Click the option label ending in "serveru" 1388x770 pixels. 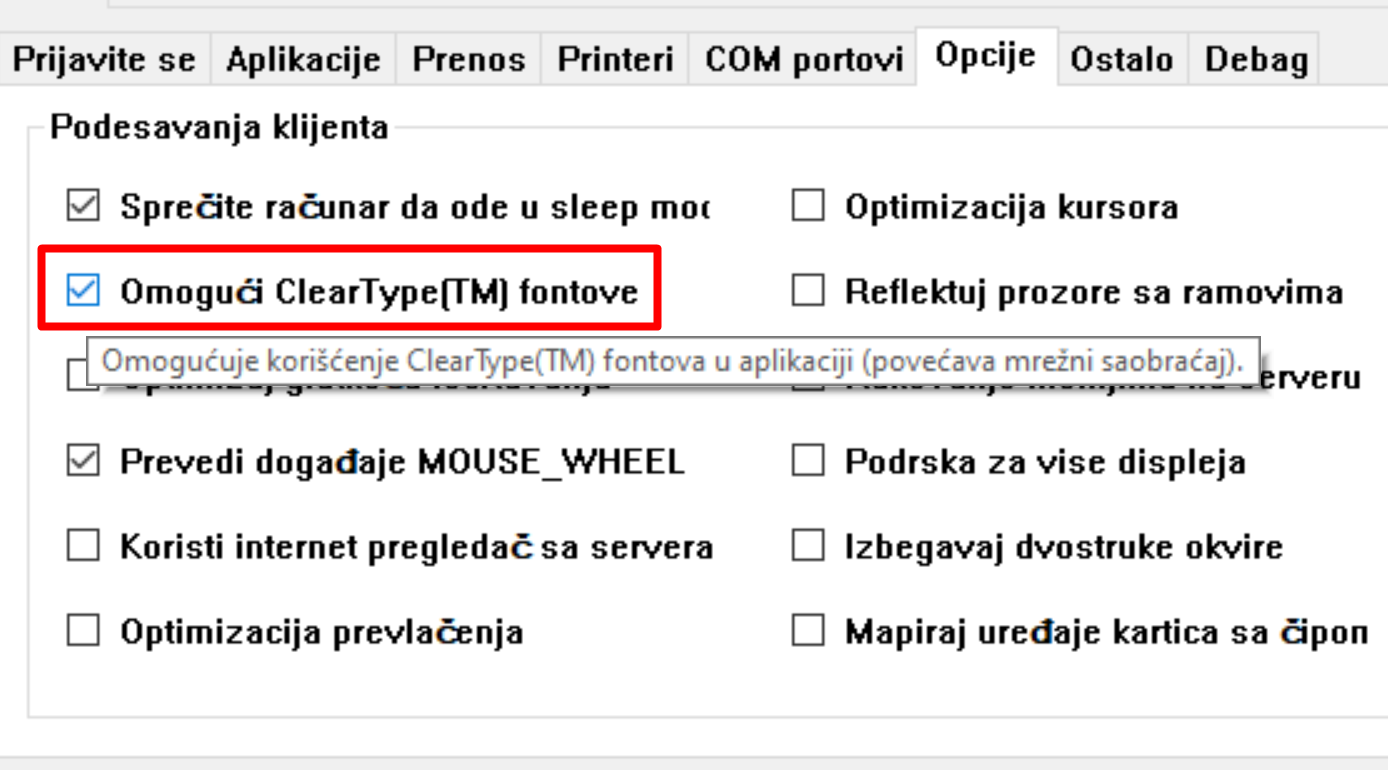pos(1310,380)
